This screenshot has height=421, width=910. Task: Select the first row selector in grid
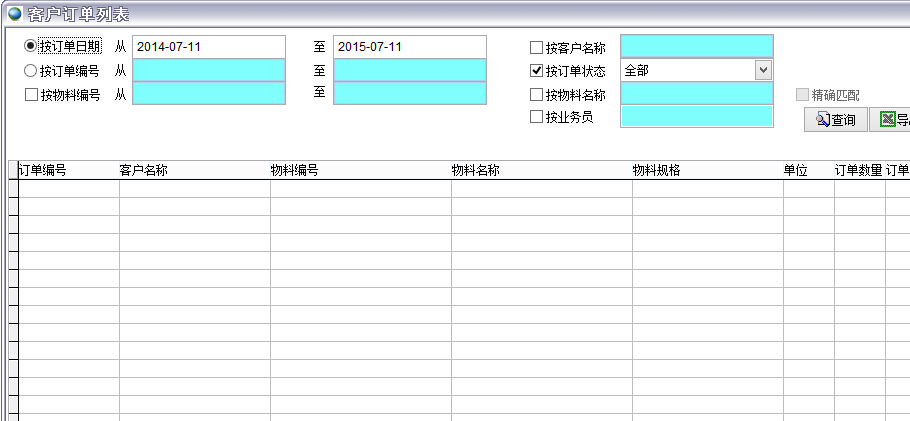[x=13, y=189]
